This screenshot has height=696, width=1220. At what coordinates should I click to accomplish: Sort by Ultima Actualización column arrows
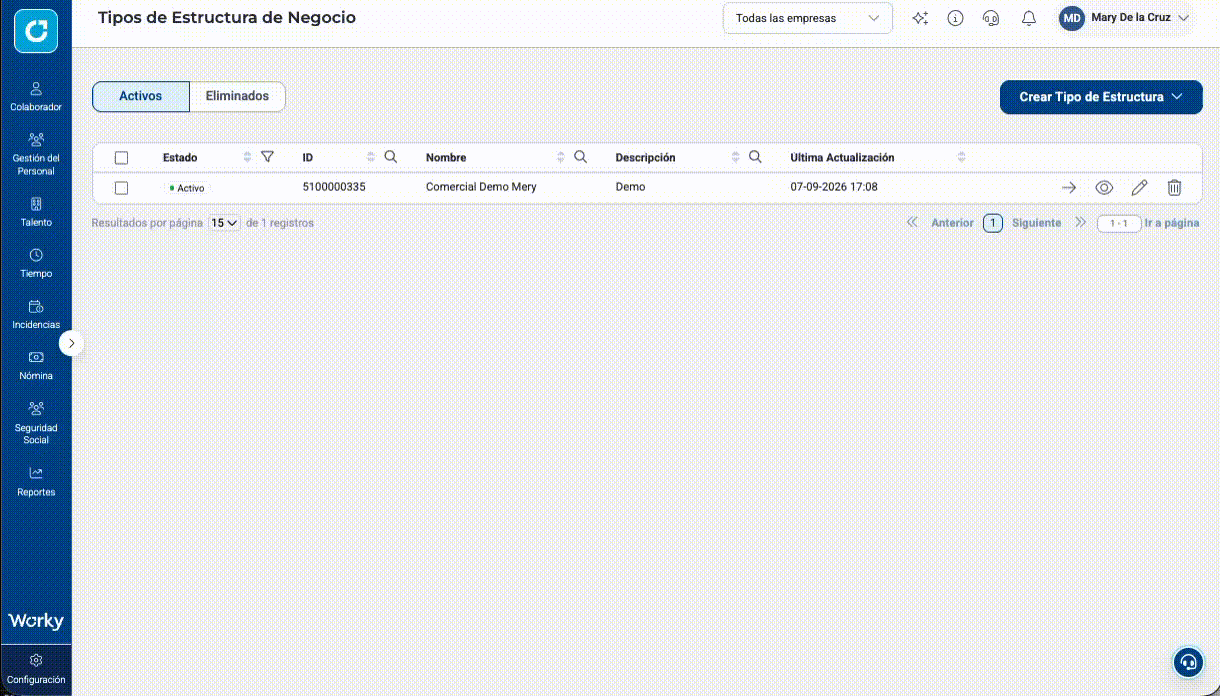(x=962, y=157)
